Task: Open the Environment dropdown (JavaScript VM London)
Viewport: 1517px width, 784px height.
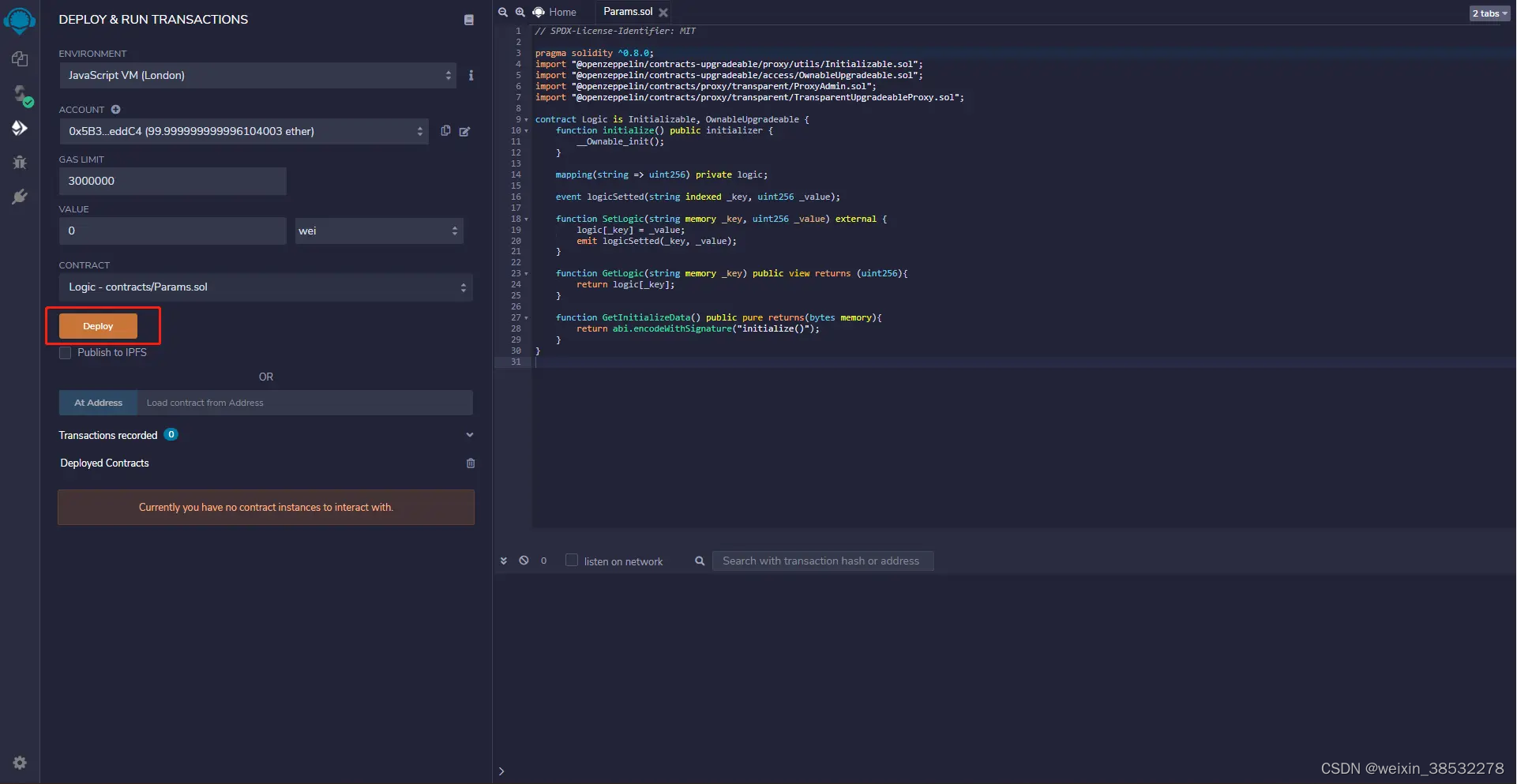Action: (258, 75)
